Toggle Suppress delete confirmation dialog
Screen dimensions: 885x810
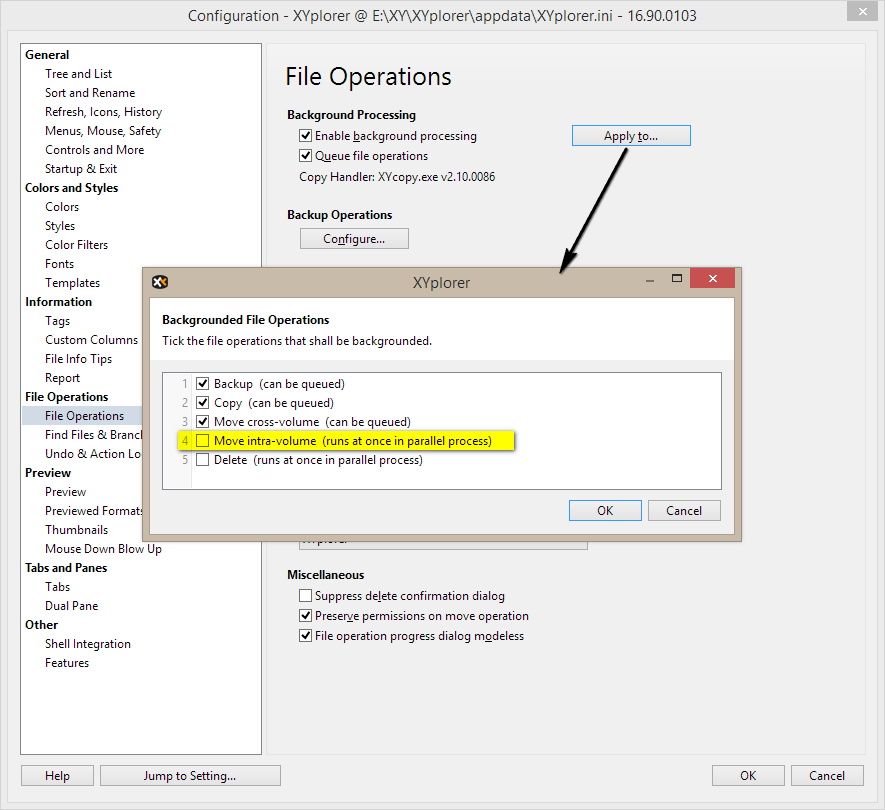pyautogui.click(x=306, y=596)
